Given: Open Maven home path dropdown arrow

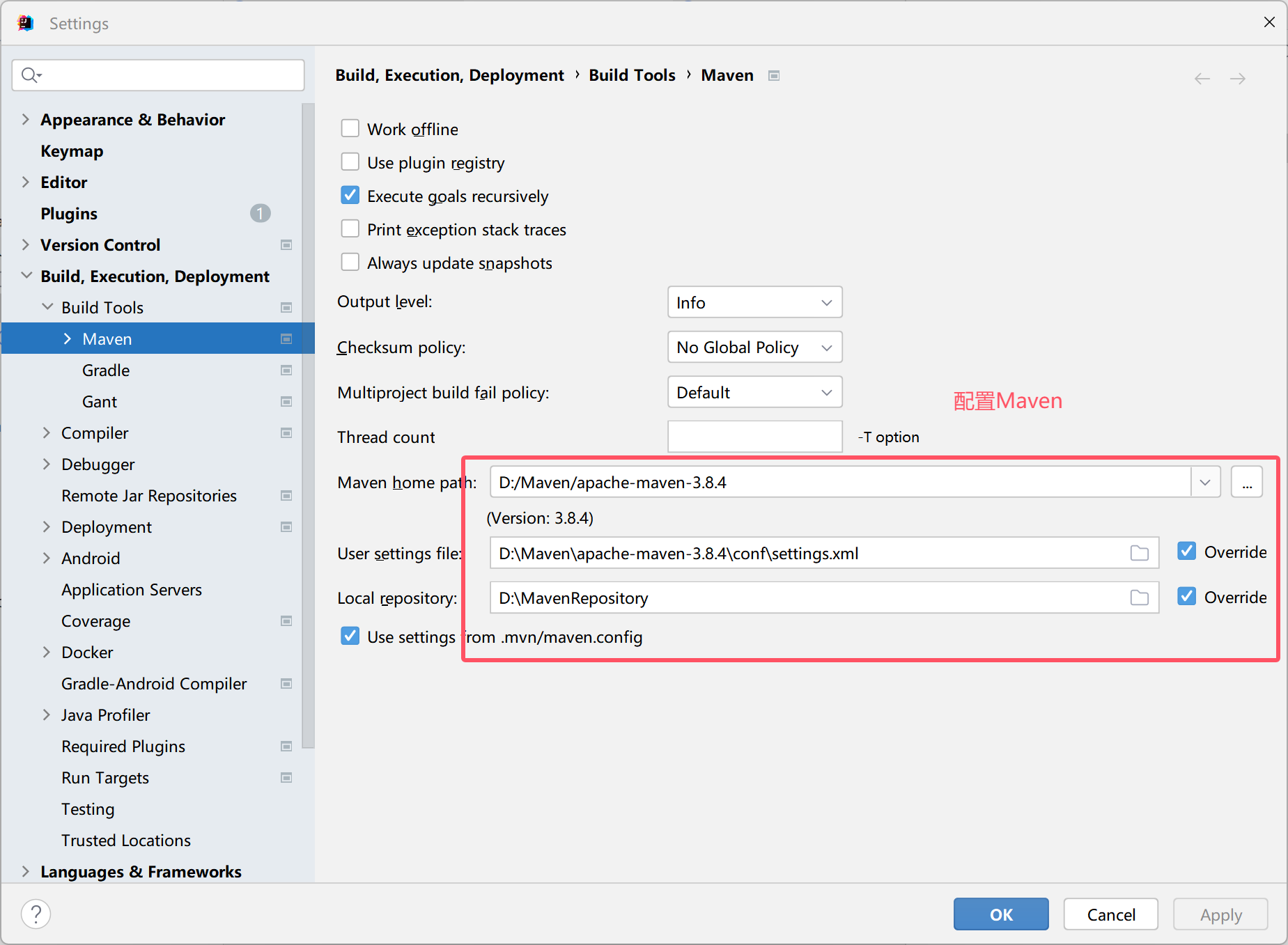Looking at the screenshot, I should pos(1205,482).
